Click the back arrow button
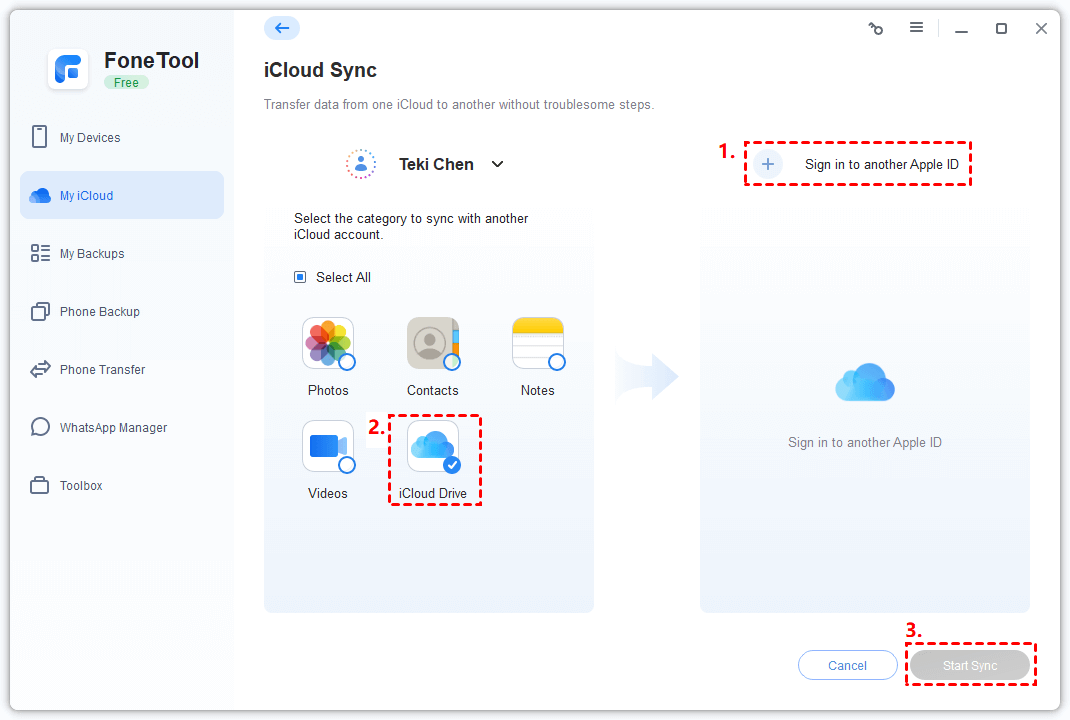The width and height of the screenshot is (1070, 720). tap(281, 28)
